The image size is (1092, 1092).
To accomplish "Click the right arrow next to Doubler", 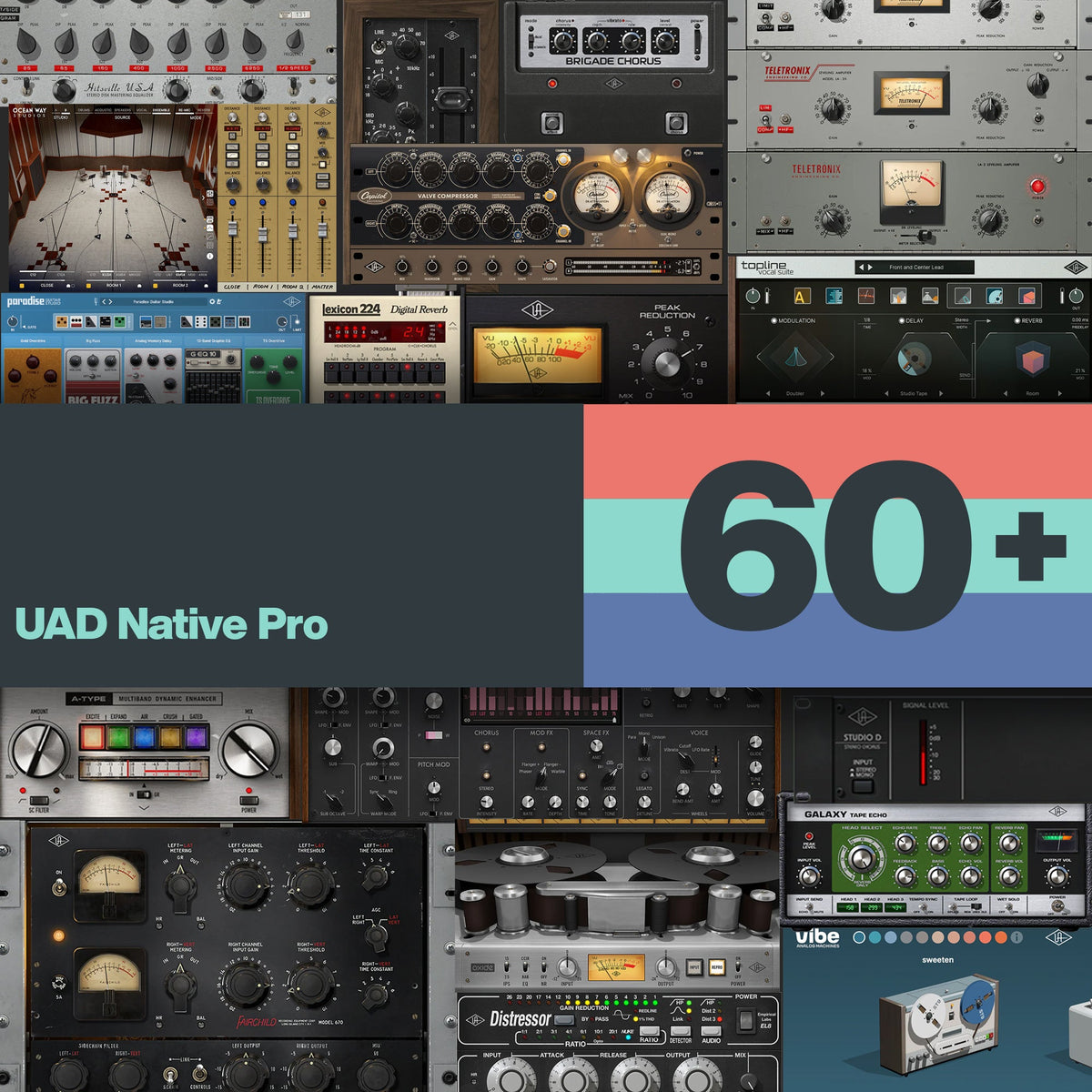I will pos(823,394).
